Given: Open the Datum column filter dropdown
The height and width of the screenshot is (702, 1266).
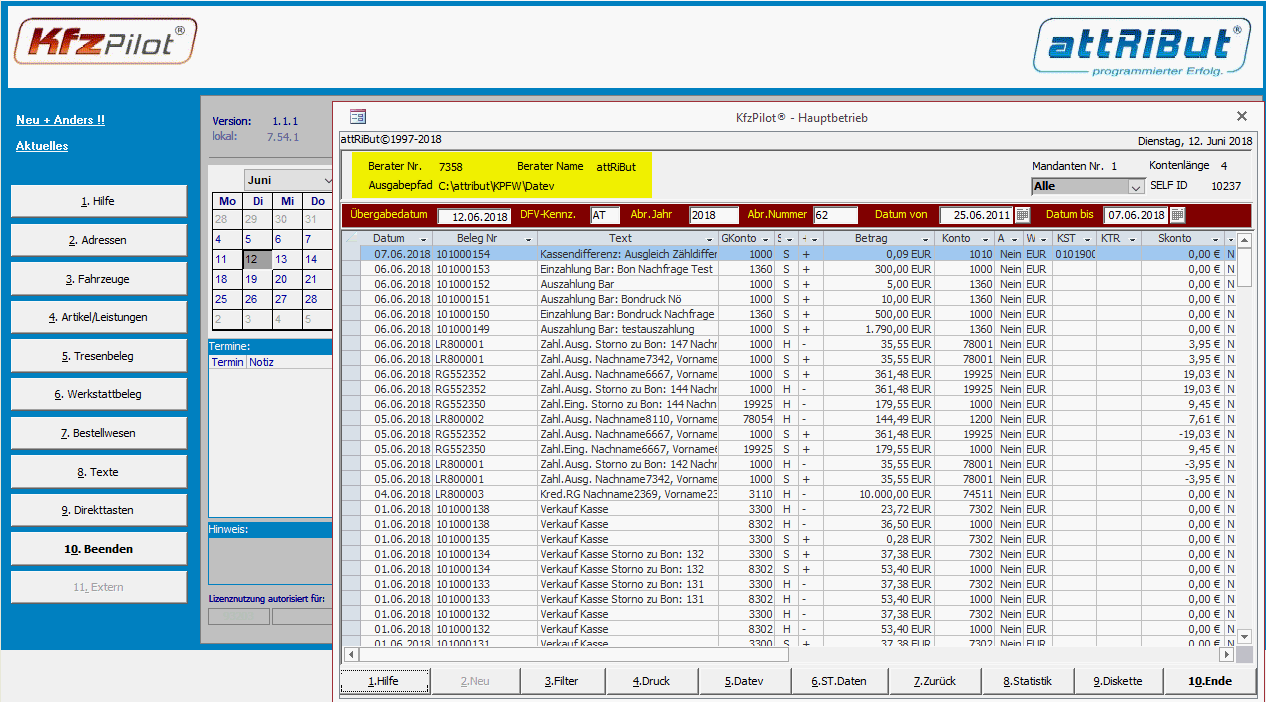Looking at the screenshot, I should [423, 239].
